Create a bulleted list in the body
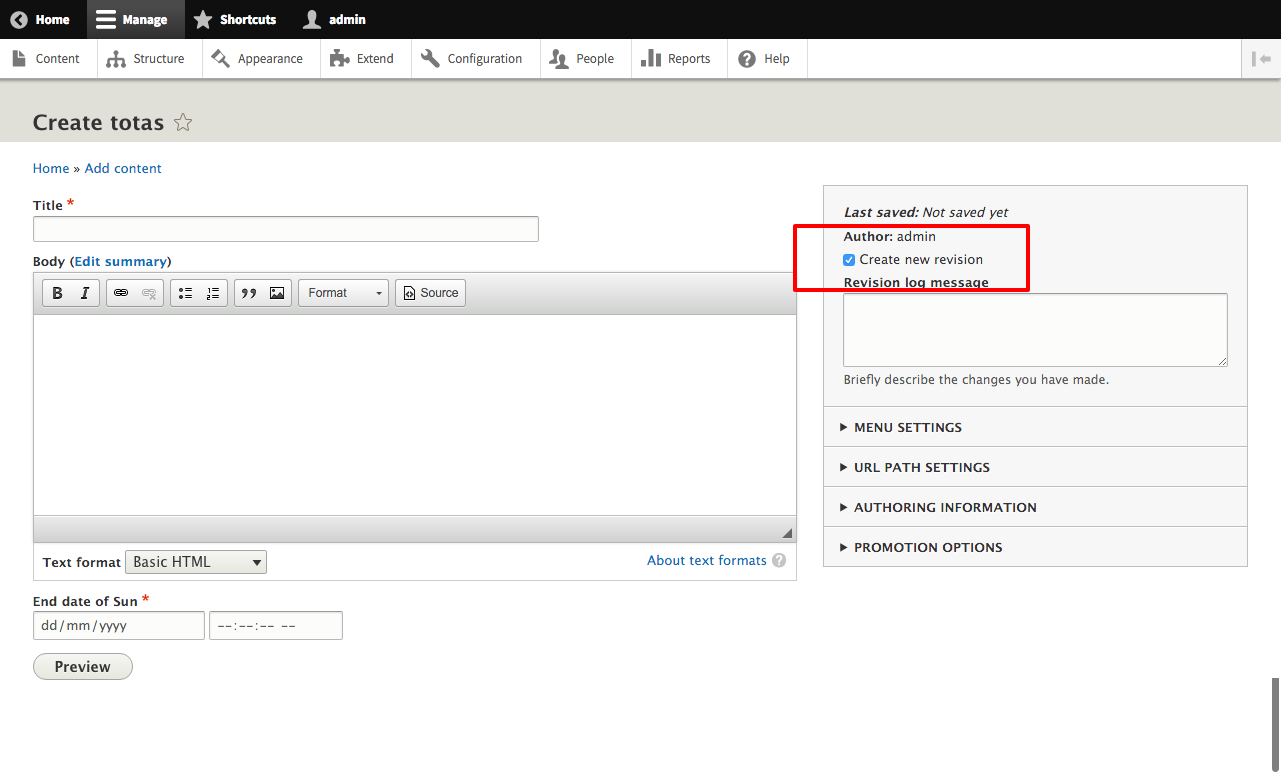Screen dimensions: 1281x774 185,292
